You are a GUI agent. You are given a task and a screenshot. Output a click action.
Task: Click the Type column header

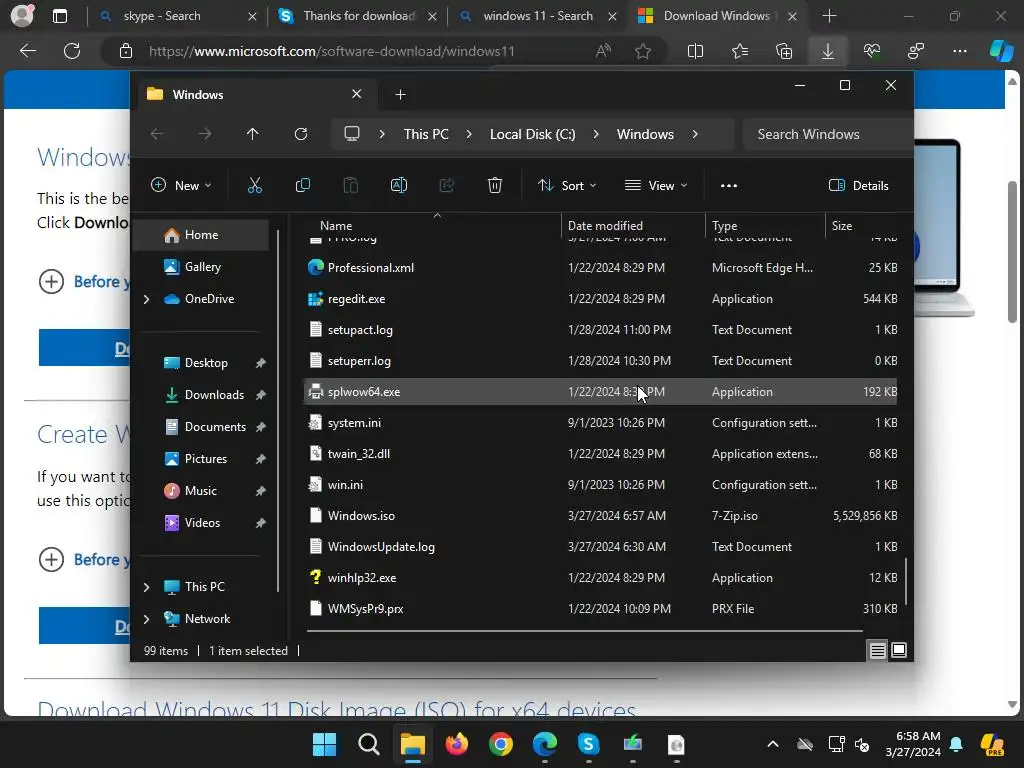(x=765, y=226)
